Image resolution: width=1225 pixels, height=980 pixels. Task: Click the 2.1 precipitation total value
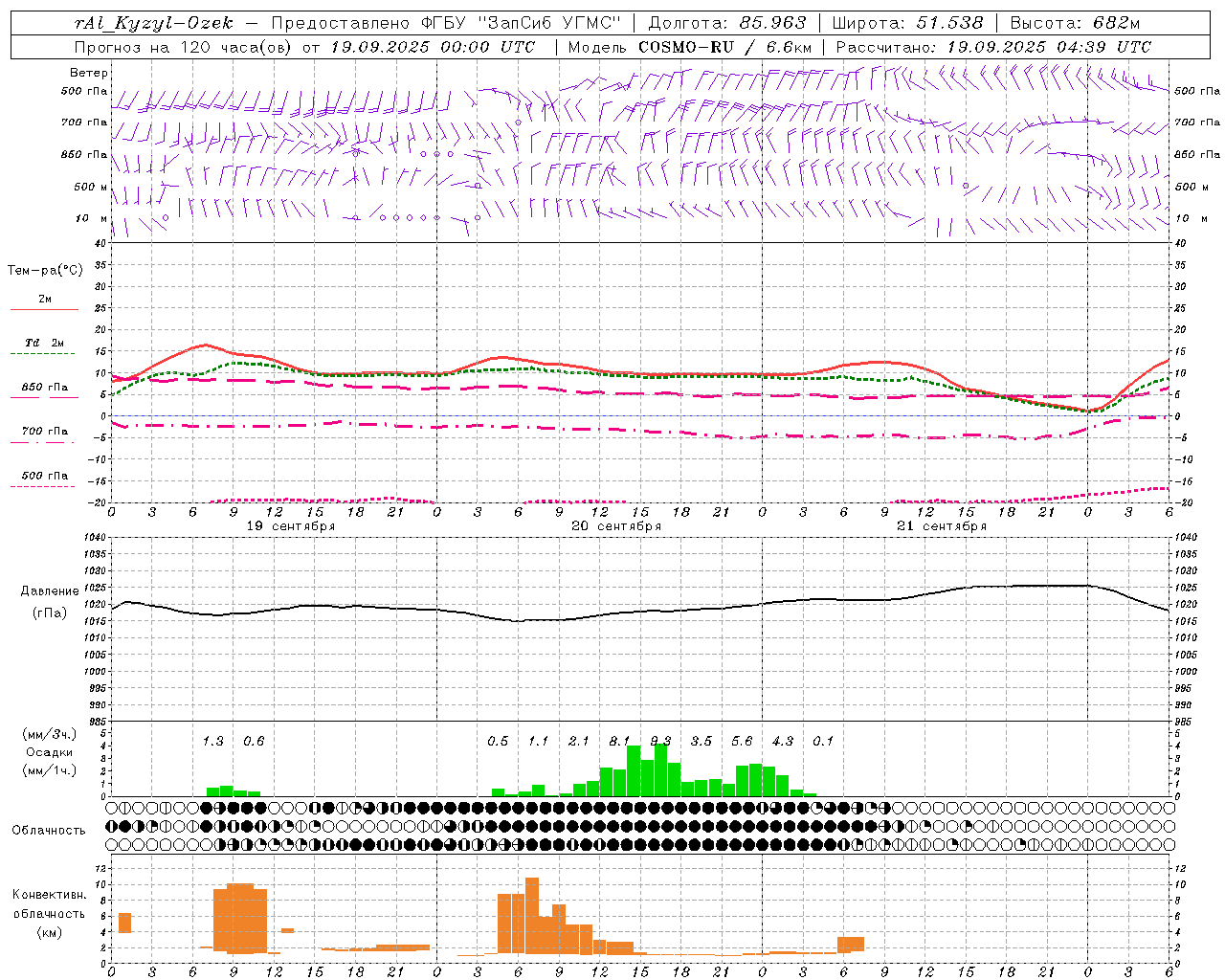pos(579,741)
